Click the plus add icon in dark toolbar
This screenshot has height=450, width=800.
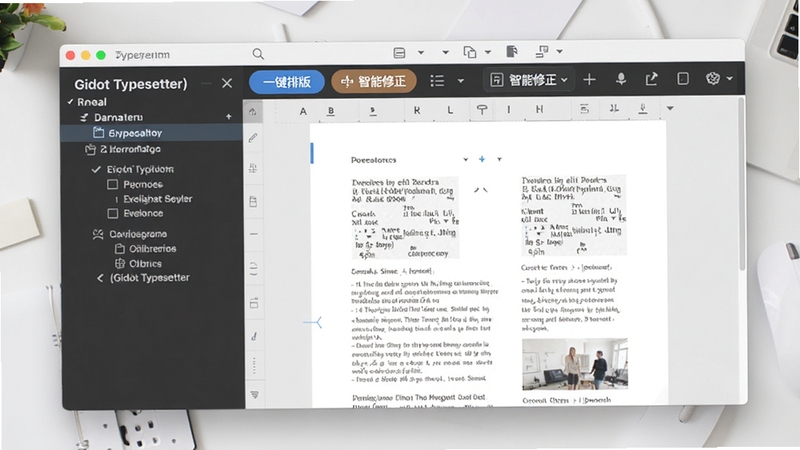point(589,80)
